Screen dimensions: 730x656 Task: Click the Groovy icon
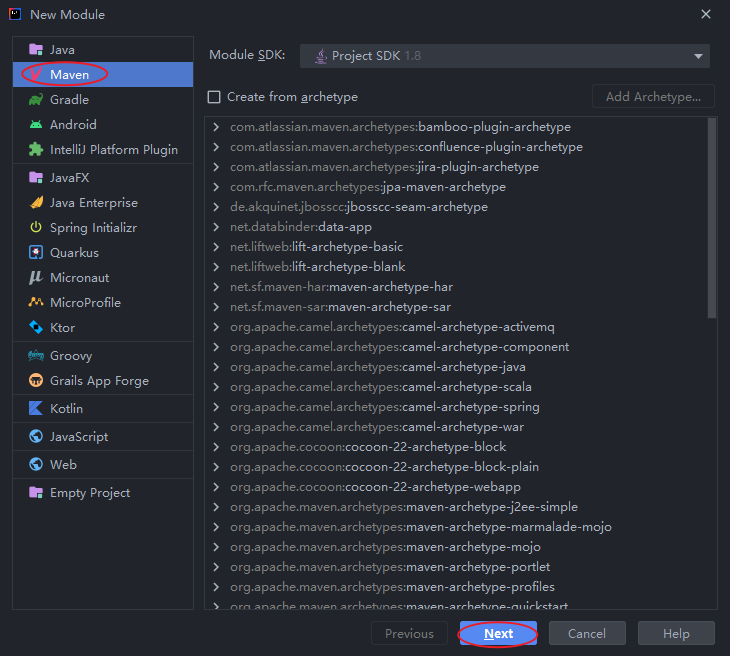pyautogui.click(x=36, y=356)
